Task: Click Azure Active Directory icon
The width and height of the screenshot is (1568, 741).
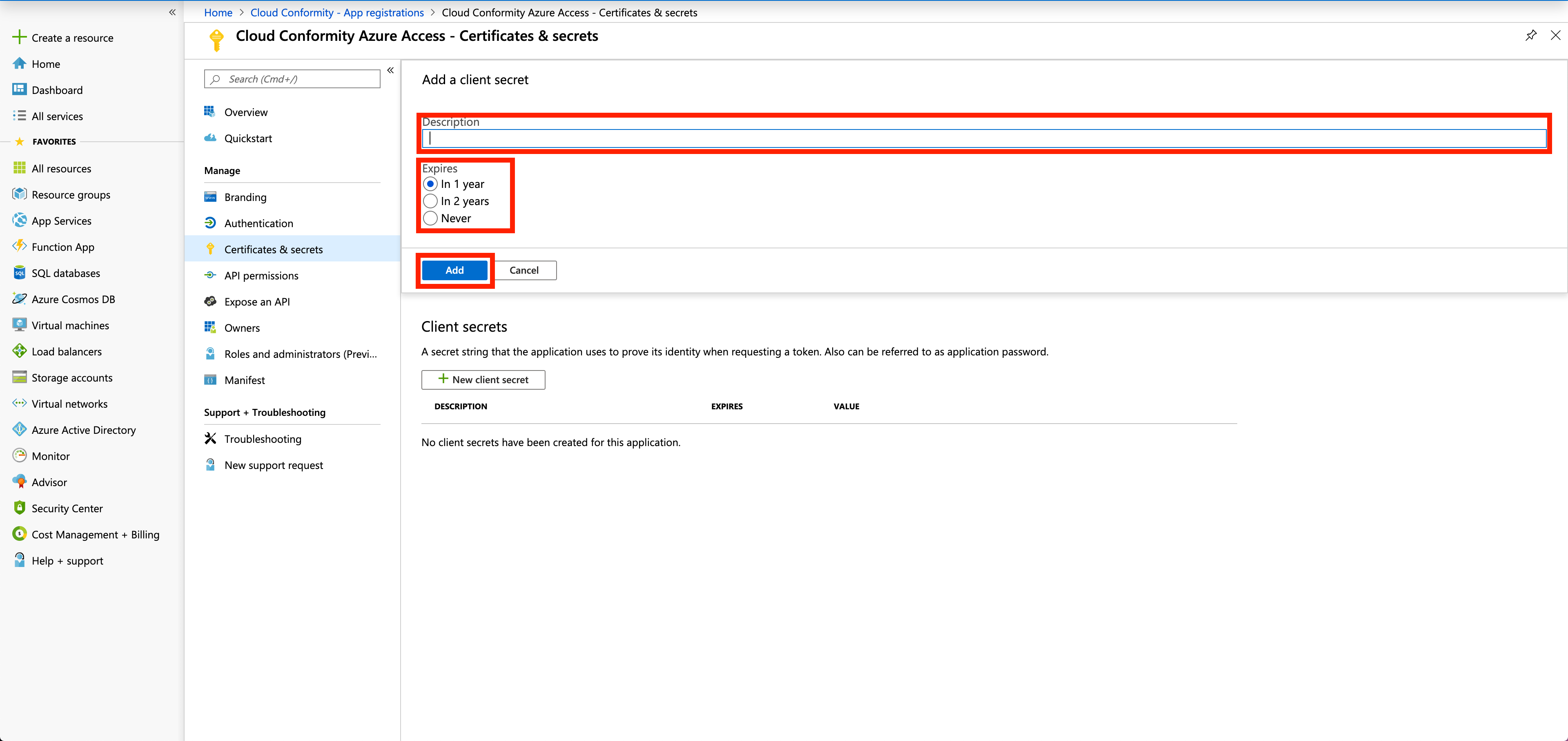Action: (x=20, y=429)
